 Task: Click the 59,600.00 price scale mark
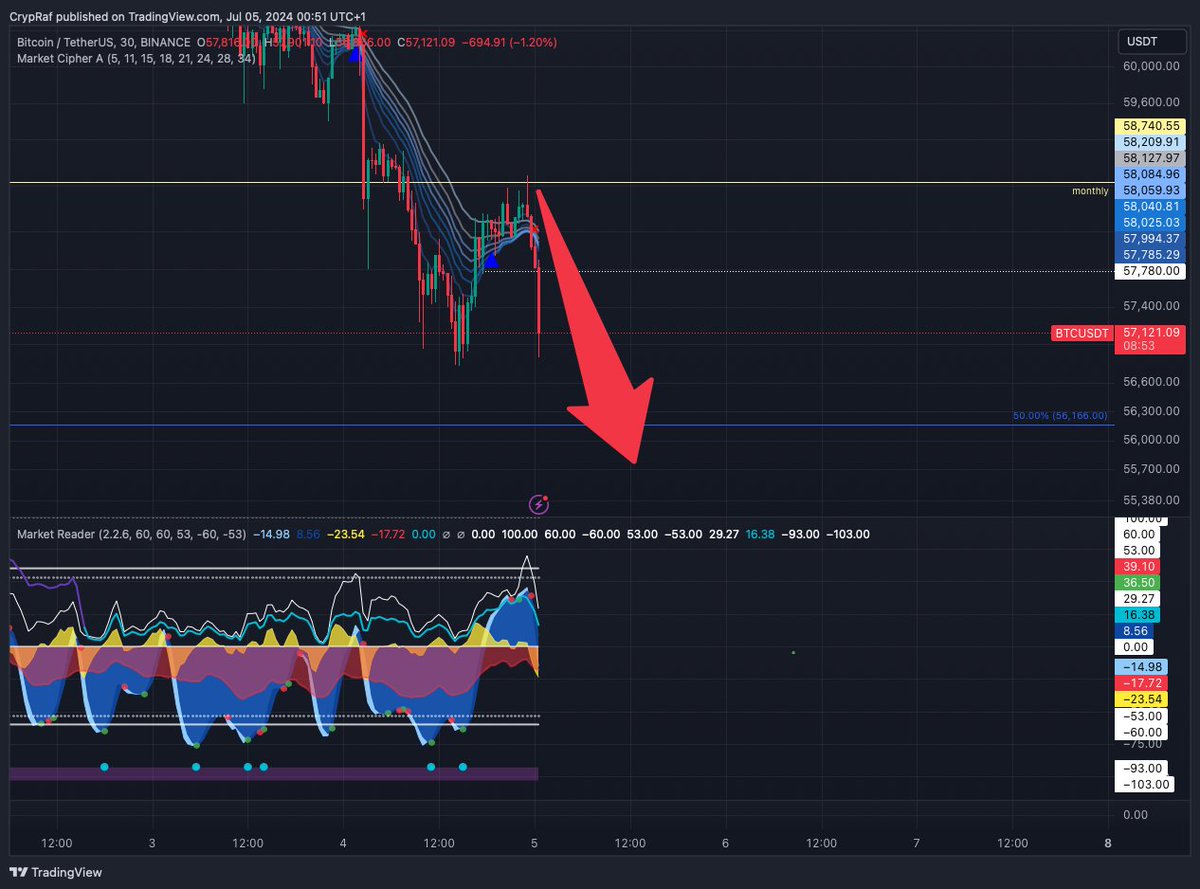point(1152,102)
